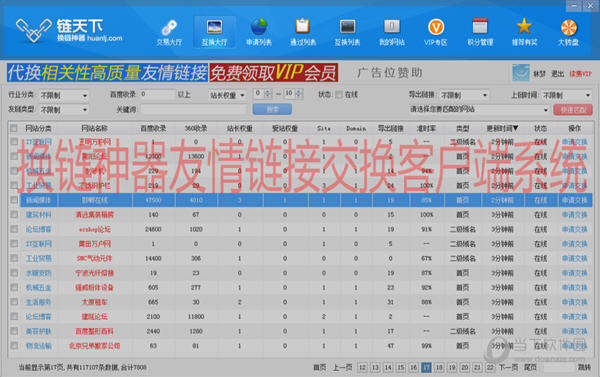The width and height of the screenshot is (600, 377).
Task: Click the 跳转 jump button
Action: 584,367
